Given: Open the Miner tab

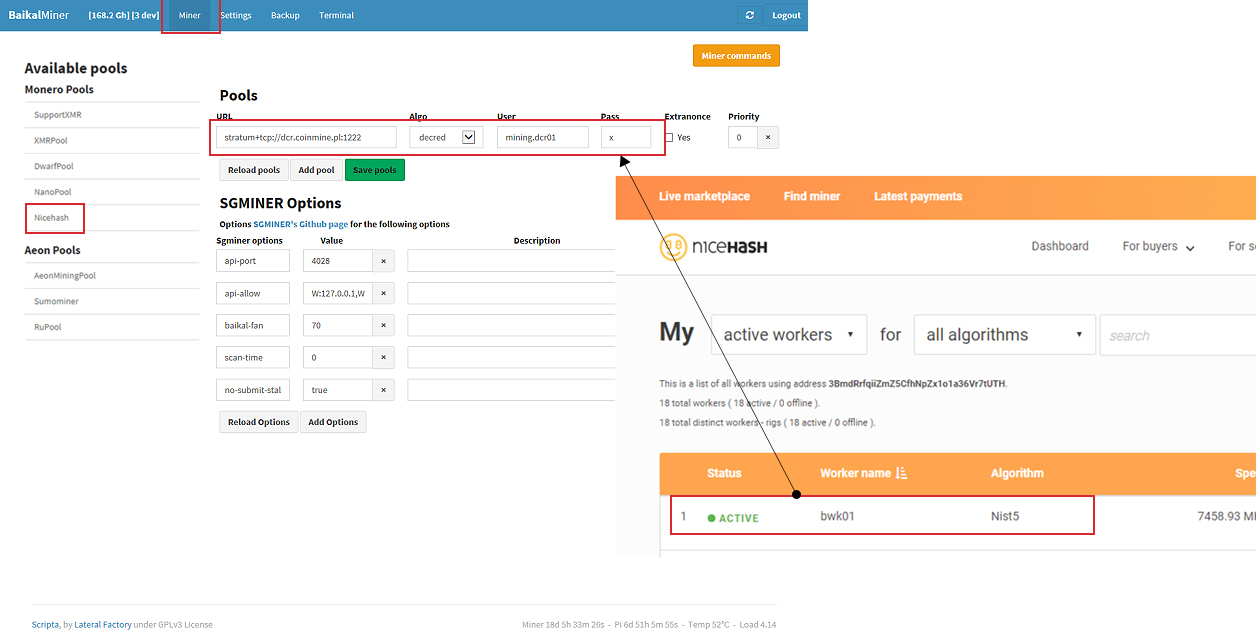Looking at the screenshot, I should click(190, 15).
